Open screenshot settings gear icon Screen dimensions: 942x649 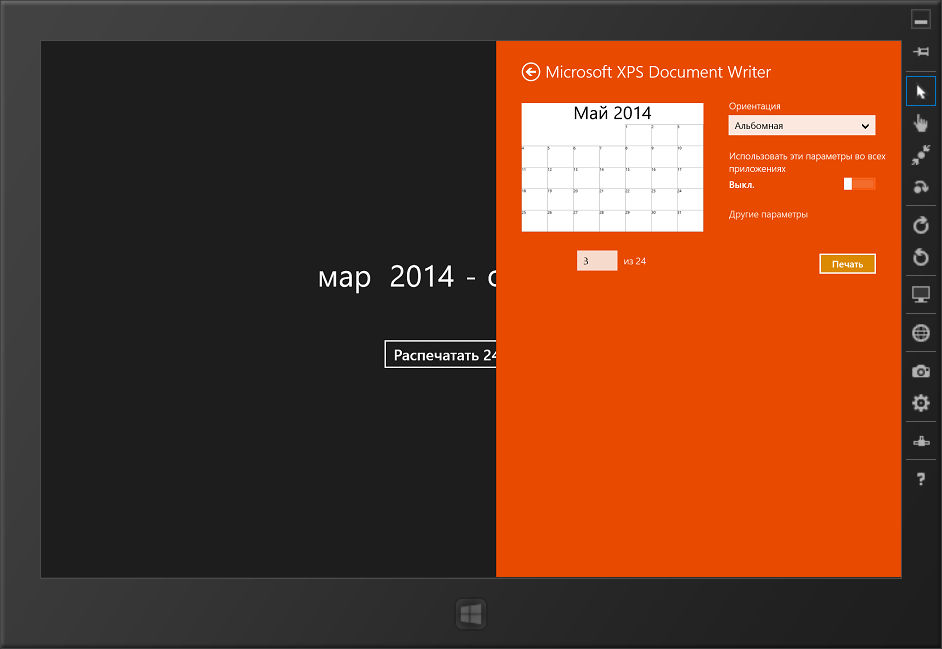920,403
